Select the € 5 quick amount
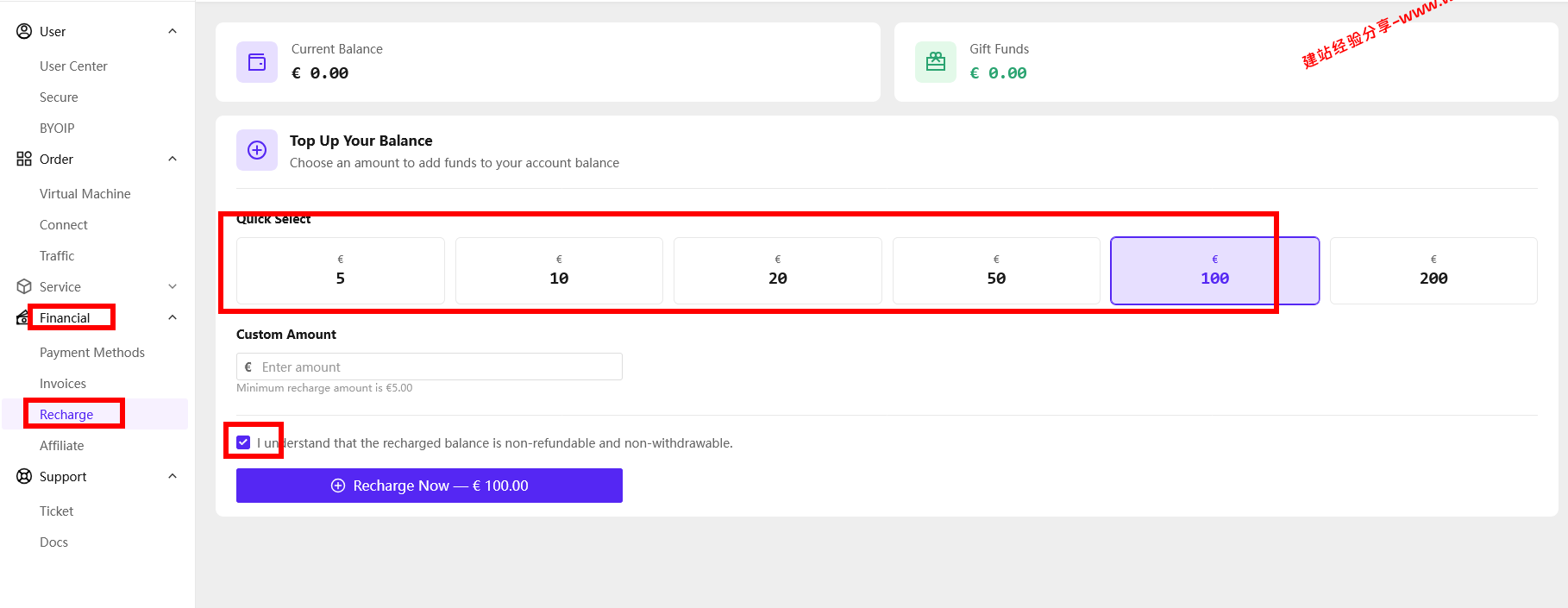Image resolution: width=1568 pixels, height=608 pixels. pos(341,271)
